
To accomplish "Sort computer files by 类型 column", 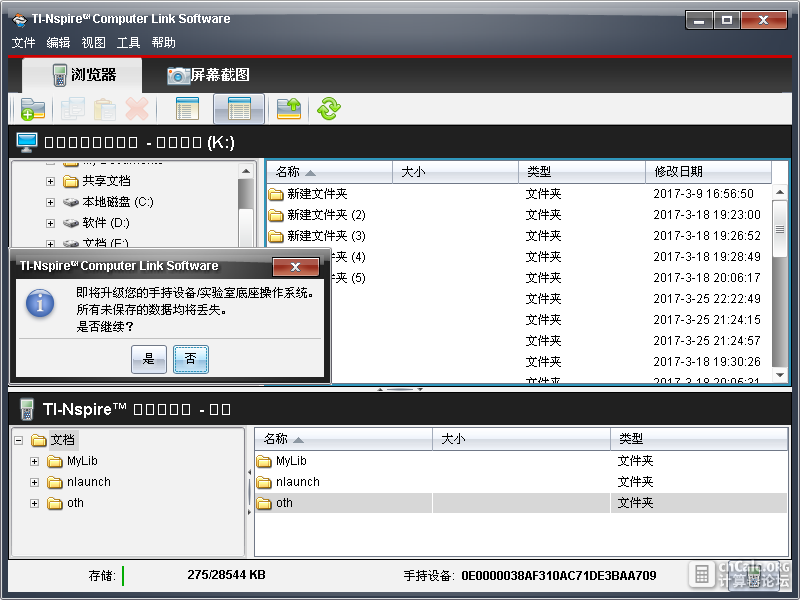I will click(x=582, y=172).
